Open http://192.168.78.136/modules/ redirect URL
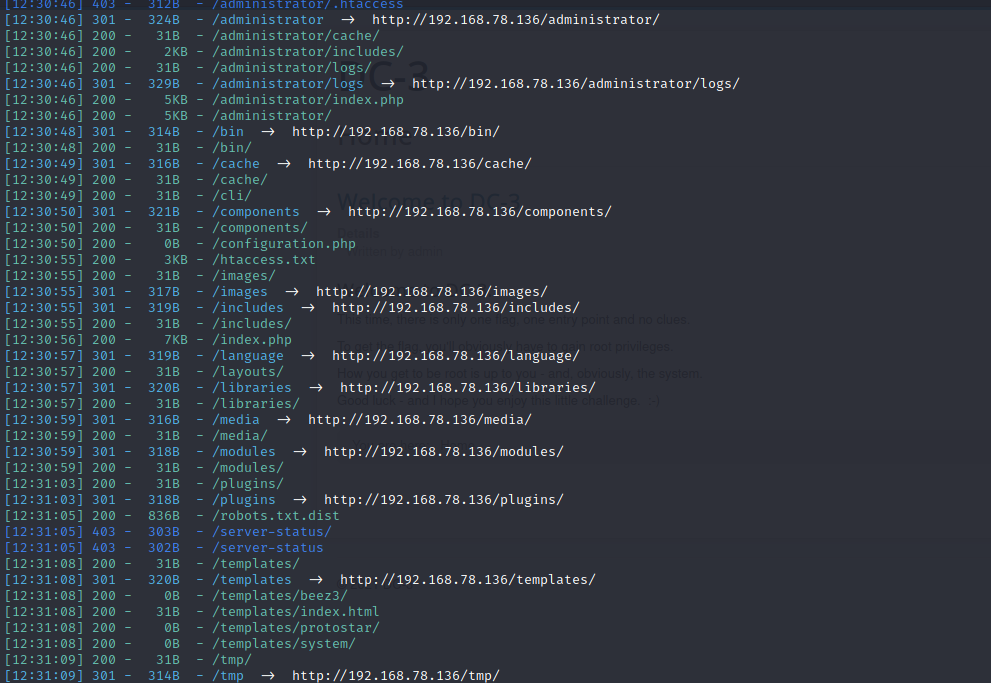The height and width of the screenshot is (683, 991). coord(444,452)
